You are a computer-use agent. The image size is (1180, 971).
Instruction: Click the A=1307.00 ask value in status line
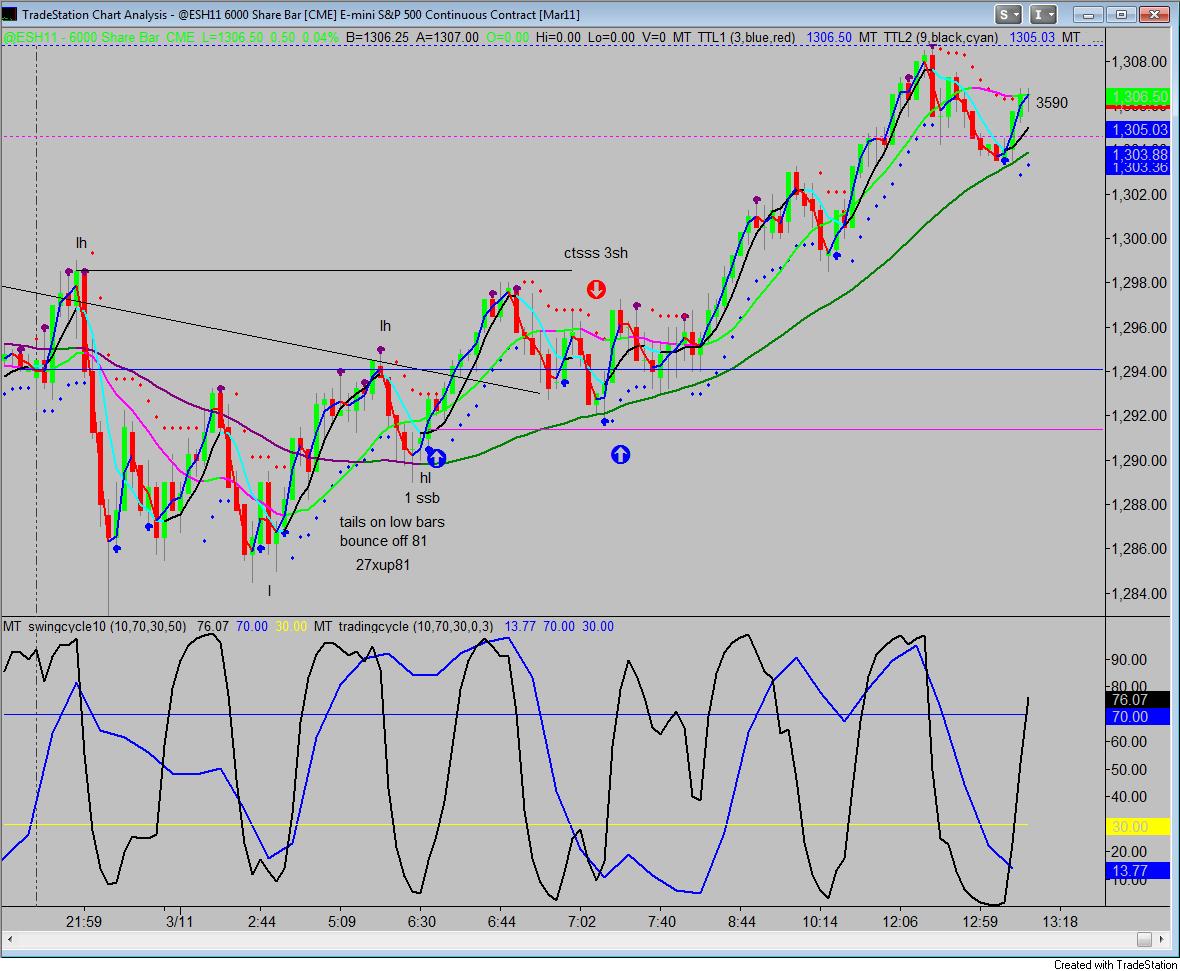tap(446, 37)
